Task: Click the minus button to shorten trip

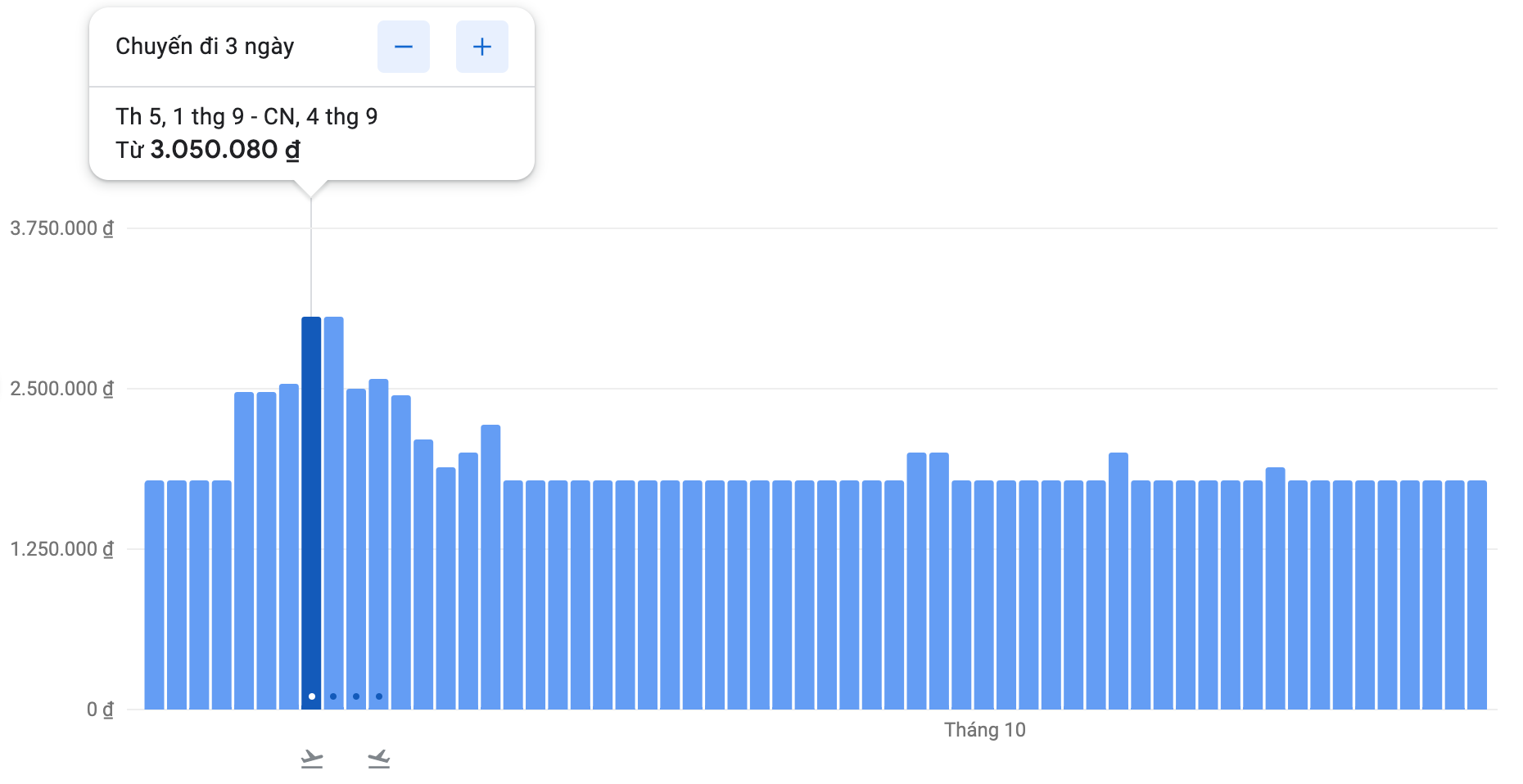Action: click(x=403, y=47)
